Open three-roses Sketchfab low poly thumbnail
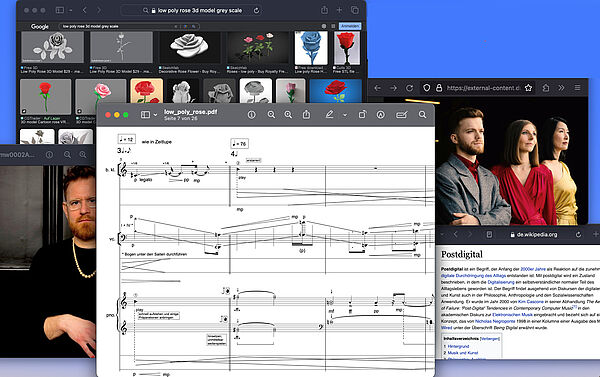The image size is (600, 377). (258, 47)
